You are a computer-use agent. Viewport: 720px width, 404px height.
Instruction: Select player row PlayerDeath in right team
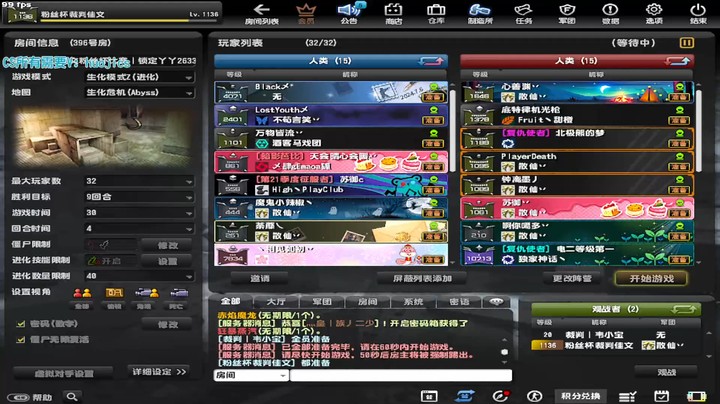577,162
